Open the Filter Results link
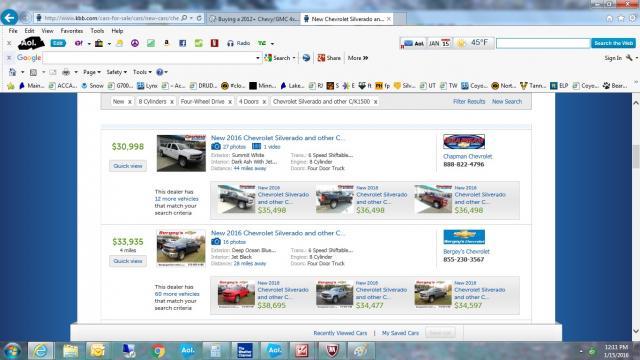This screenshot has height=360, width=640. (469, 102)
